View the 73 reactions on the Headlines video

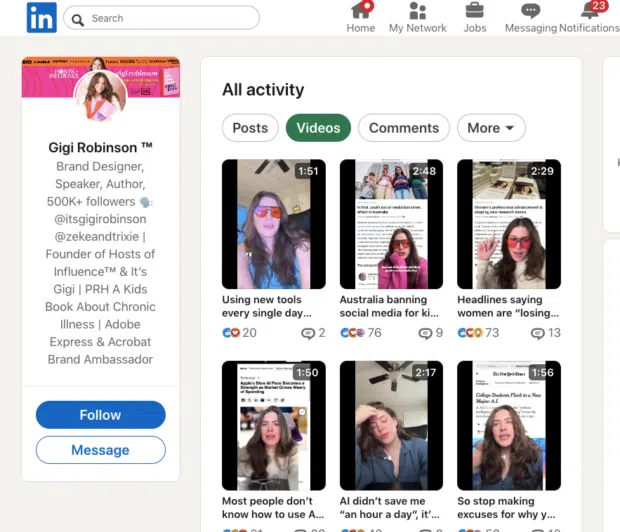(478, 333)
